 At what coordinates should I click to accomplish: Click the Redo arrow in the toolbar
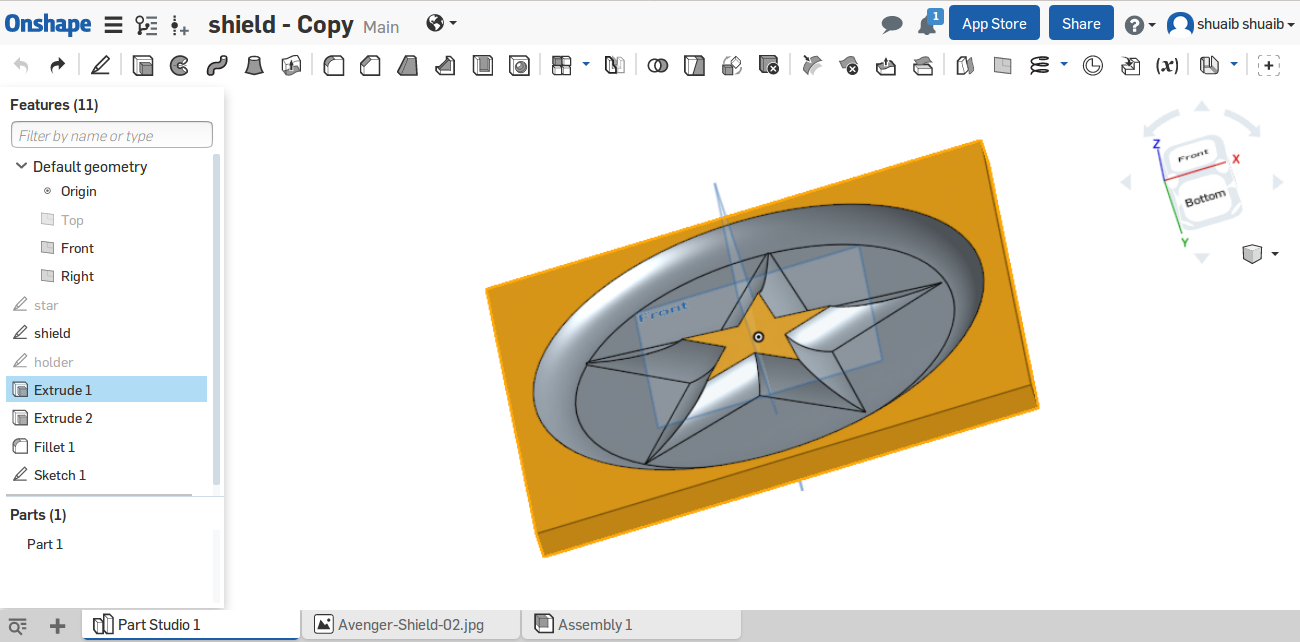(57, 66)
